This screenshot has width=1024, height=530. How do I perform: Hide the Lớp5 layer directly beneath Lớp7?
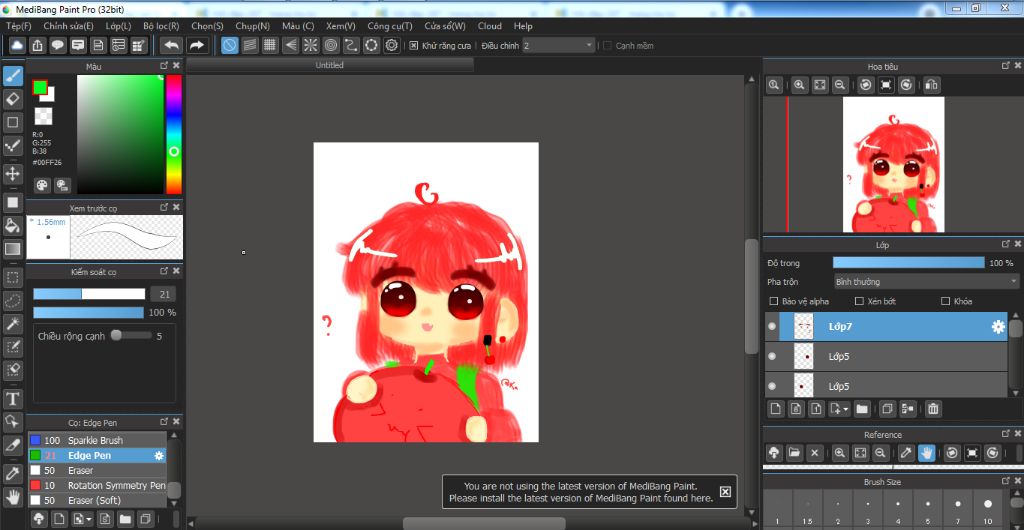coord(773,356)
